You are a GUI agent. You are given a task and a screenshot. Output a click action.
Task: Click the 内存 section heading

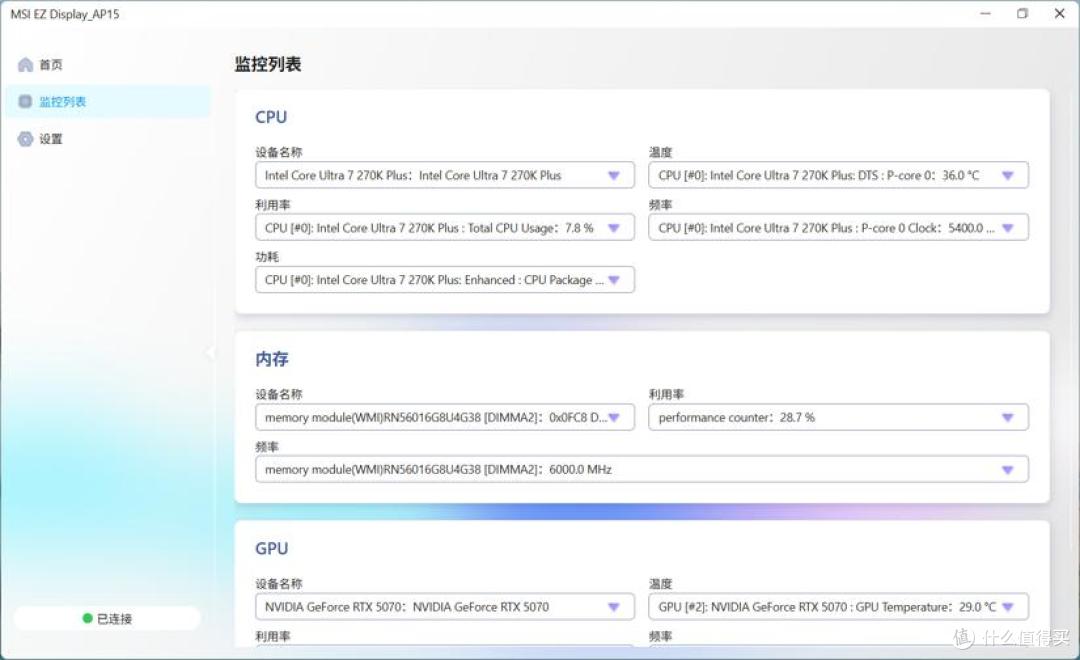click(271, 359)
